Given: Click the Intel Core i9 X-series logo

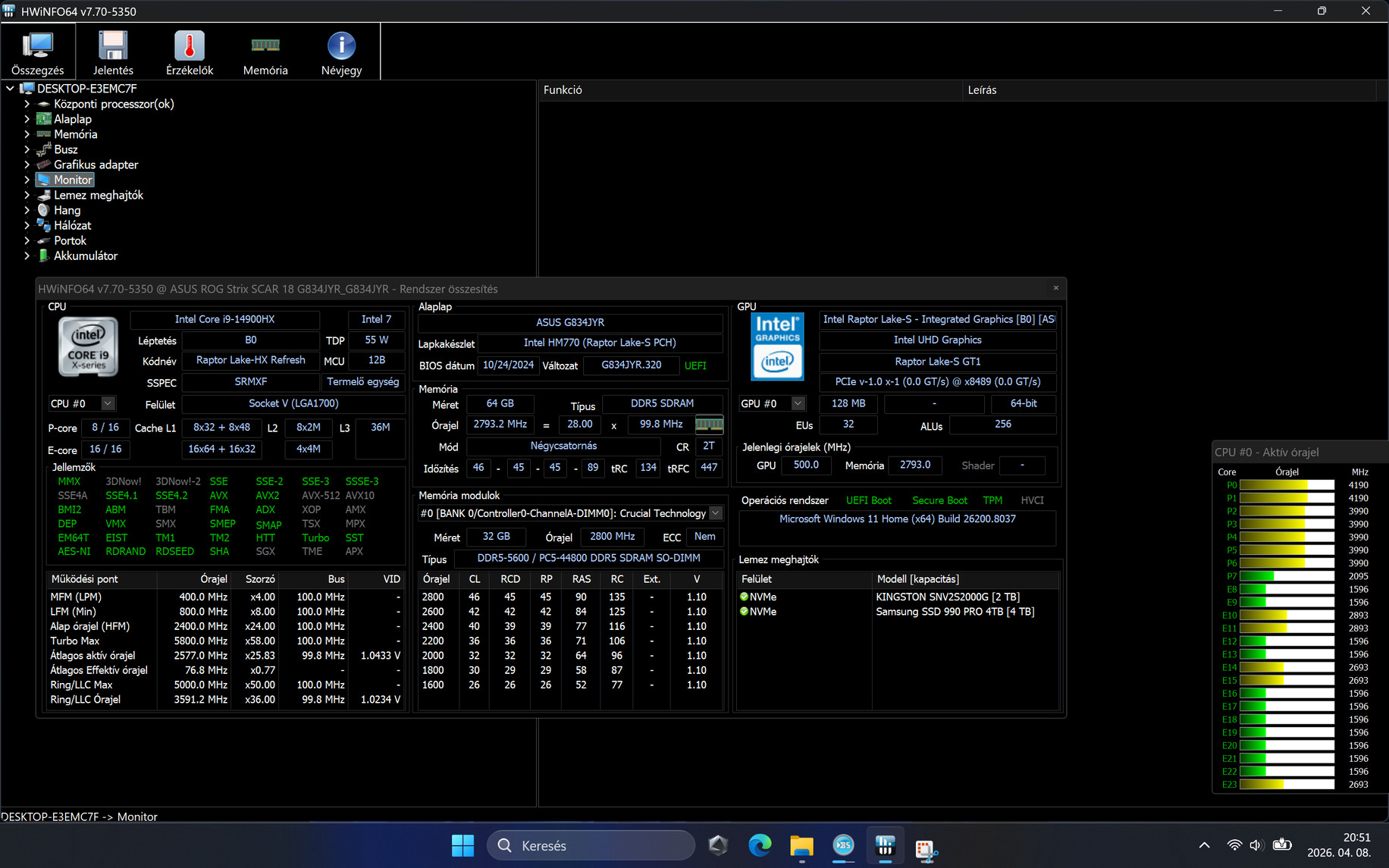Looking at the screenshot, I should click(x=89, y=346).
